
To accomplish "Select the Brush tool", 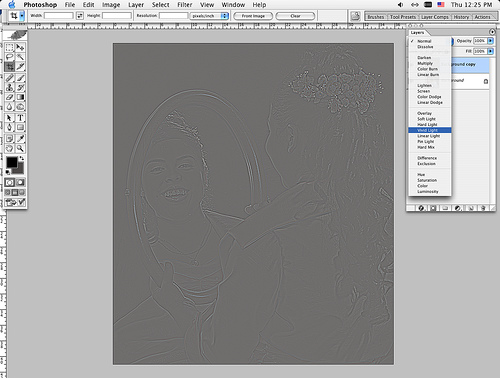I will [20, 78].
